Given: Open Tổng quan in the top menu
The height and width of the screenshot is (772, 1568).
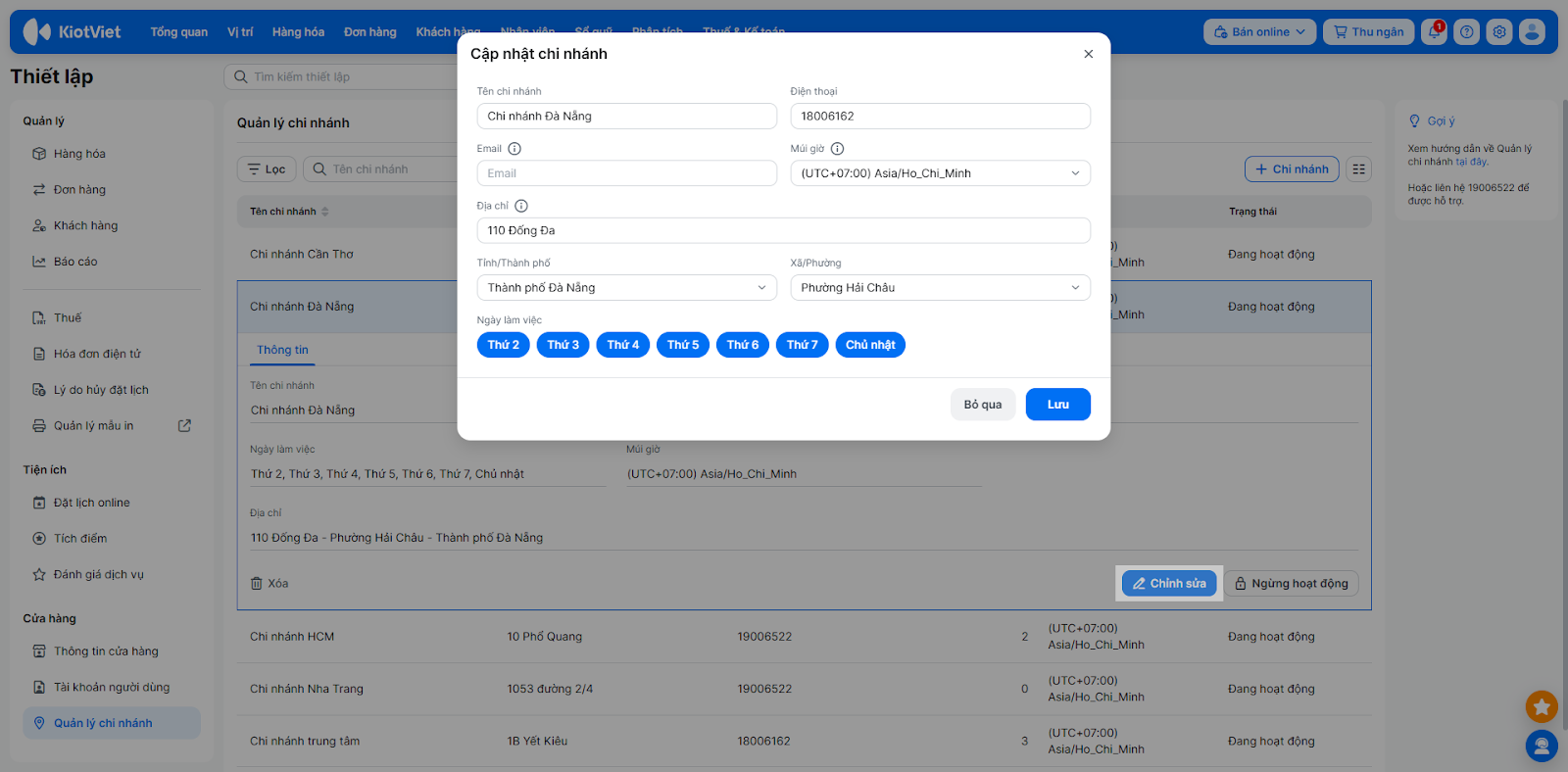Looking at the screenshot, I should pyautogui.click(x=178, y=32).
